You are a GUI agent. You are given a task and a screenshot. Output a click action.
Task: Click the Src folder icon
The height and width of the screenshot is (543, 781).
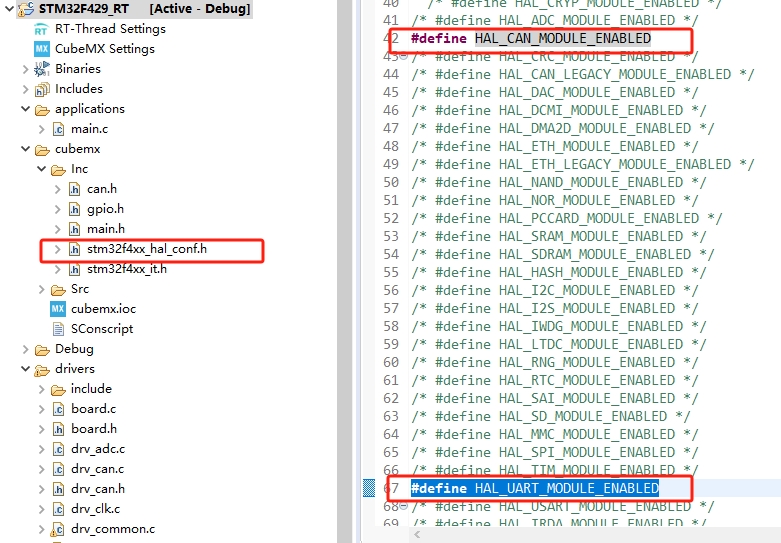tap(58, 290)
